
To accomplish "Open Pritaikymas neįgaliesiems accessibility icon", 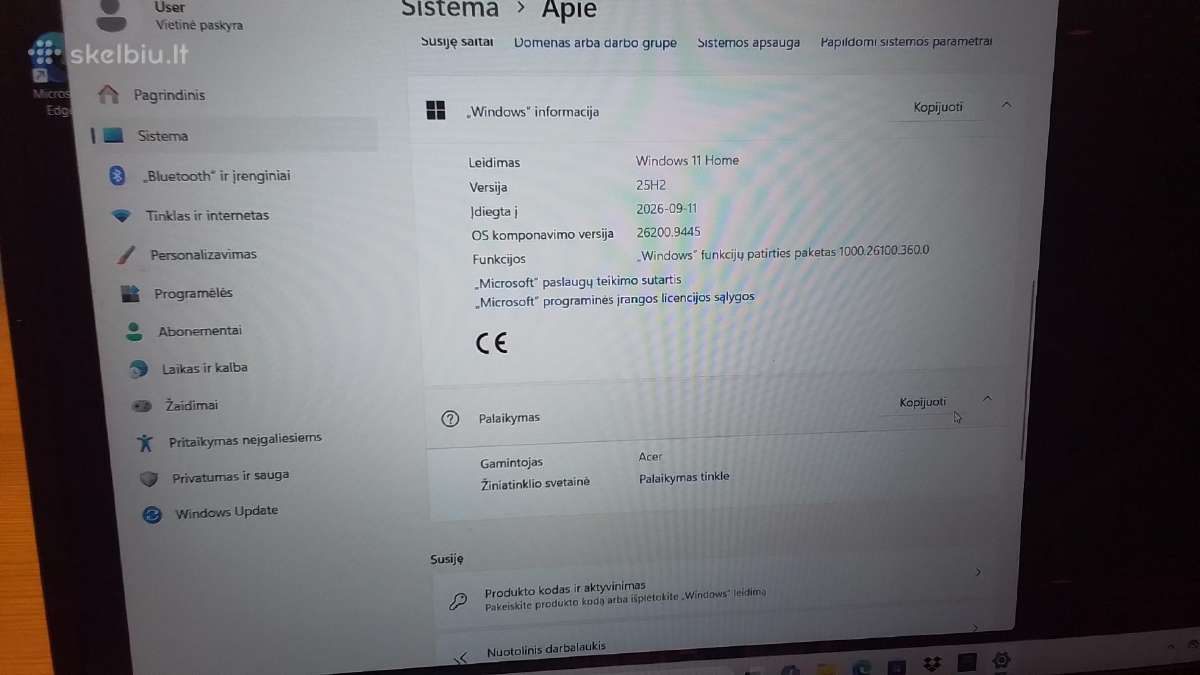I will click(146, 441).
